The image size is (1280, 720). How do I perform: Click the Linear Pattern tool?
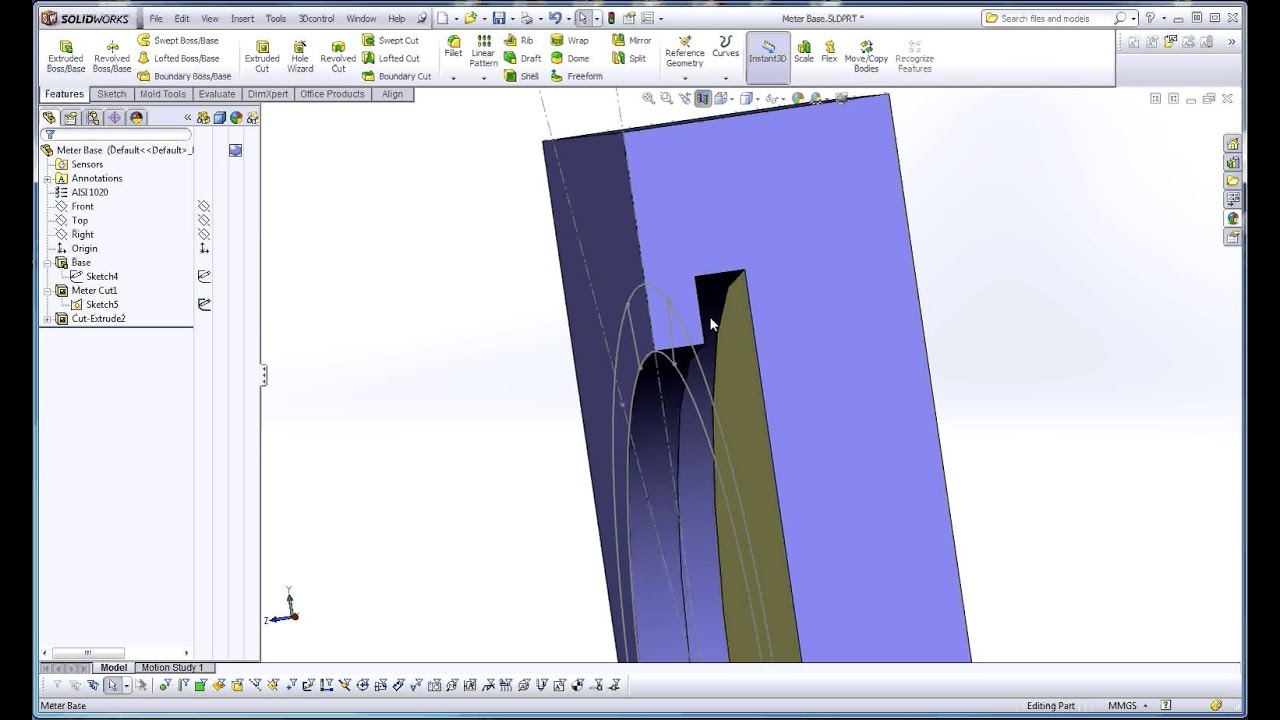point(484,51)
